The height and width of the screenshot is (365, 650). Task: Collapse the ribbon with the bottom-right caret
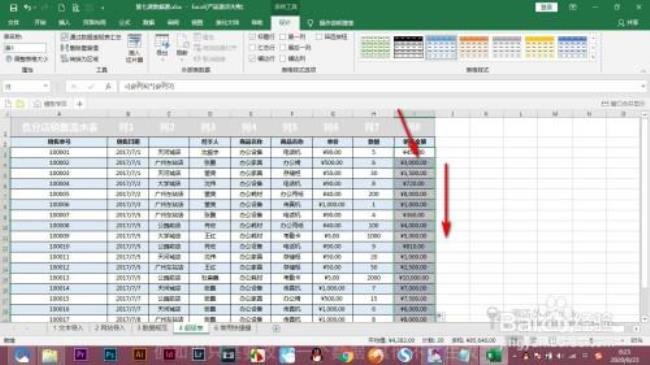(x=643, y=71)
